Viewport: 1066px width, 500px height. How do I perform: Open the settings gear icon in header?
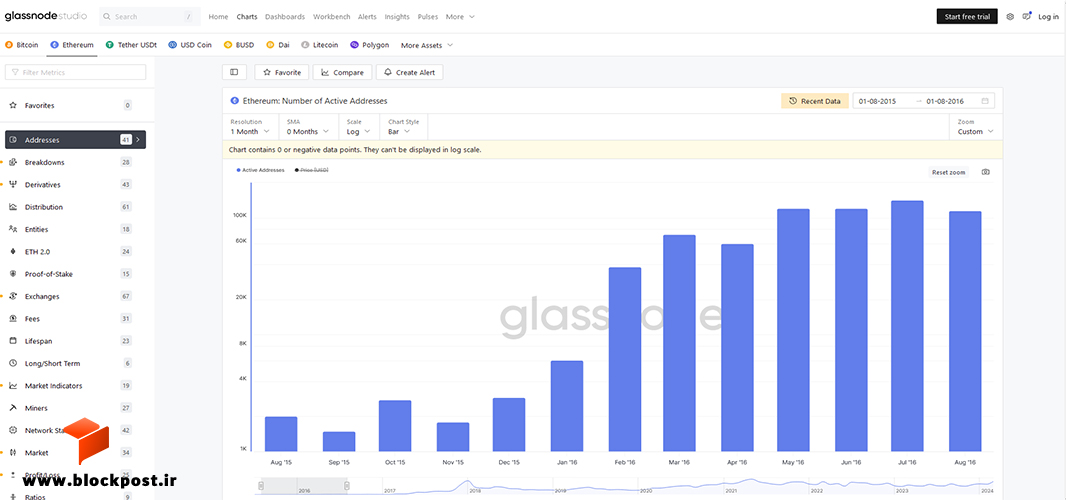point(1010,16)
